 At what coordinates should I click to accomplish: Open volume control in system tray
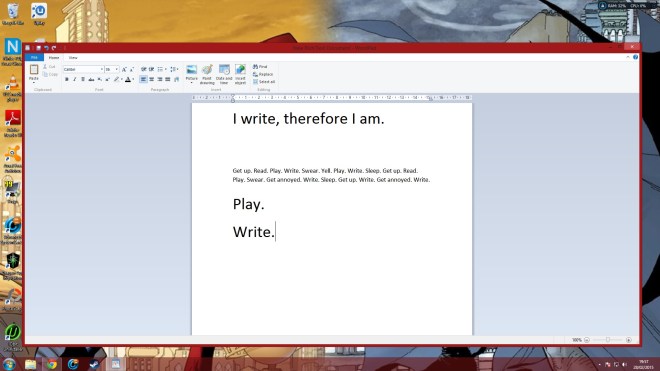click(625, 365)
